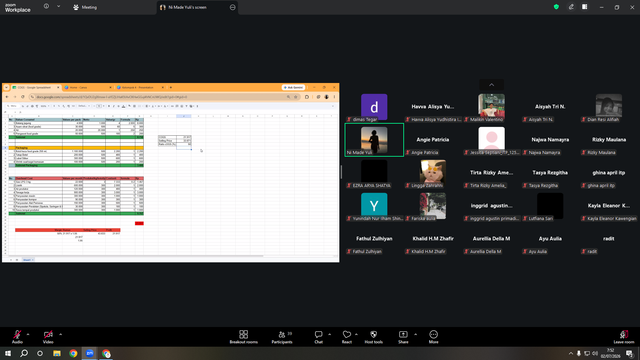Open video options arrow beside Video

[60, 334]
